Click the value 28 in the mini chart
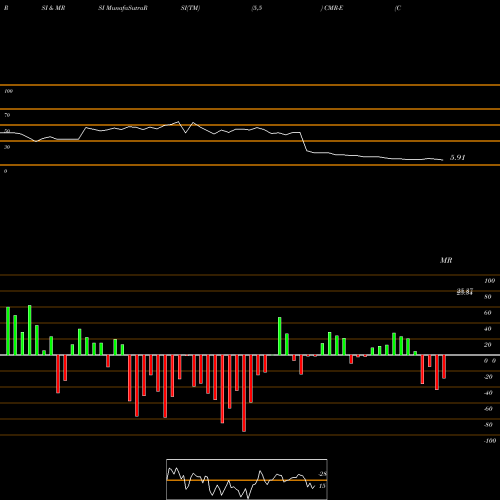 pos(322,474)
